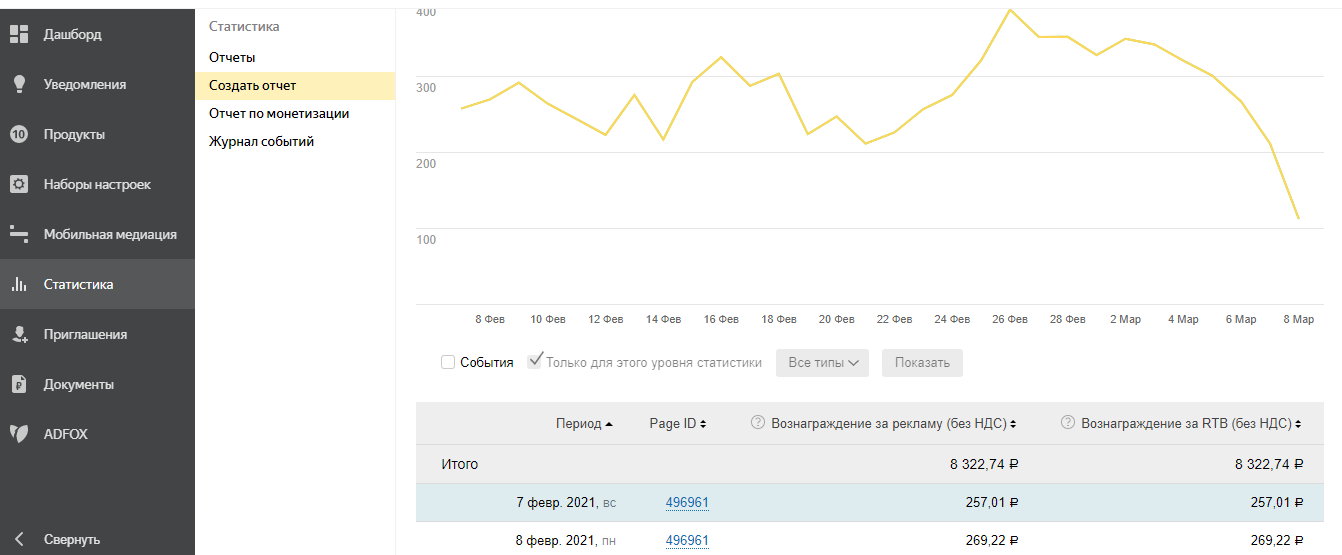Sort table by Page ID column
The height and width of the screenshot is (555, 1342).
click(x=677, y=424)
